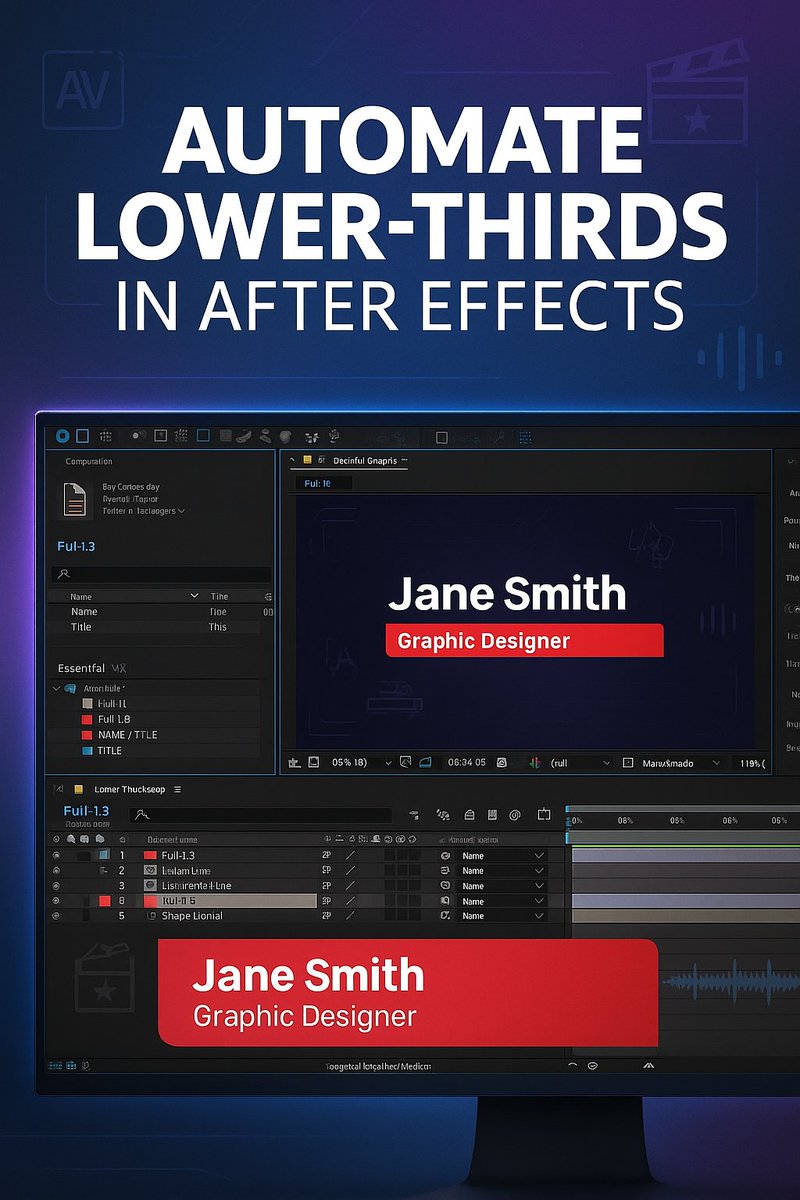The height and width of the screenshot is (1200, 800).
Task: Click the red swatch next to Full 1.B
Action: click(x=87, y=719)
